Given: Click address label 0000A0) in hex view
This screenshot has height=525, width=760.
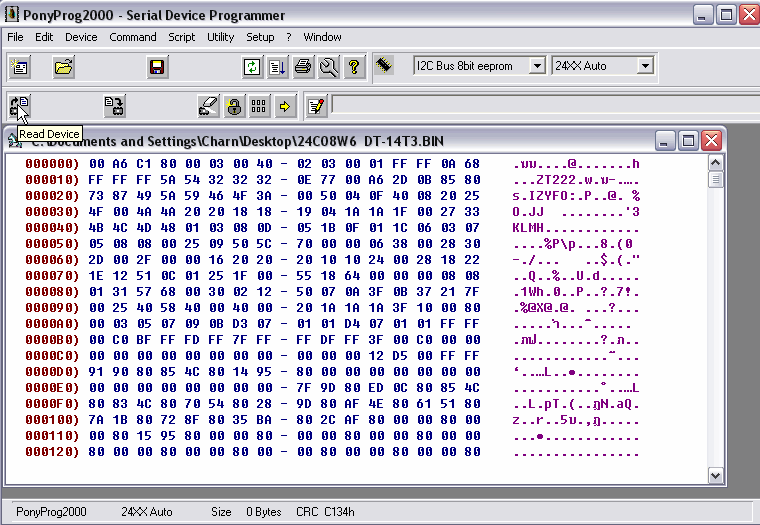Looking at the screenshot, I should pos(52,324).
